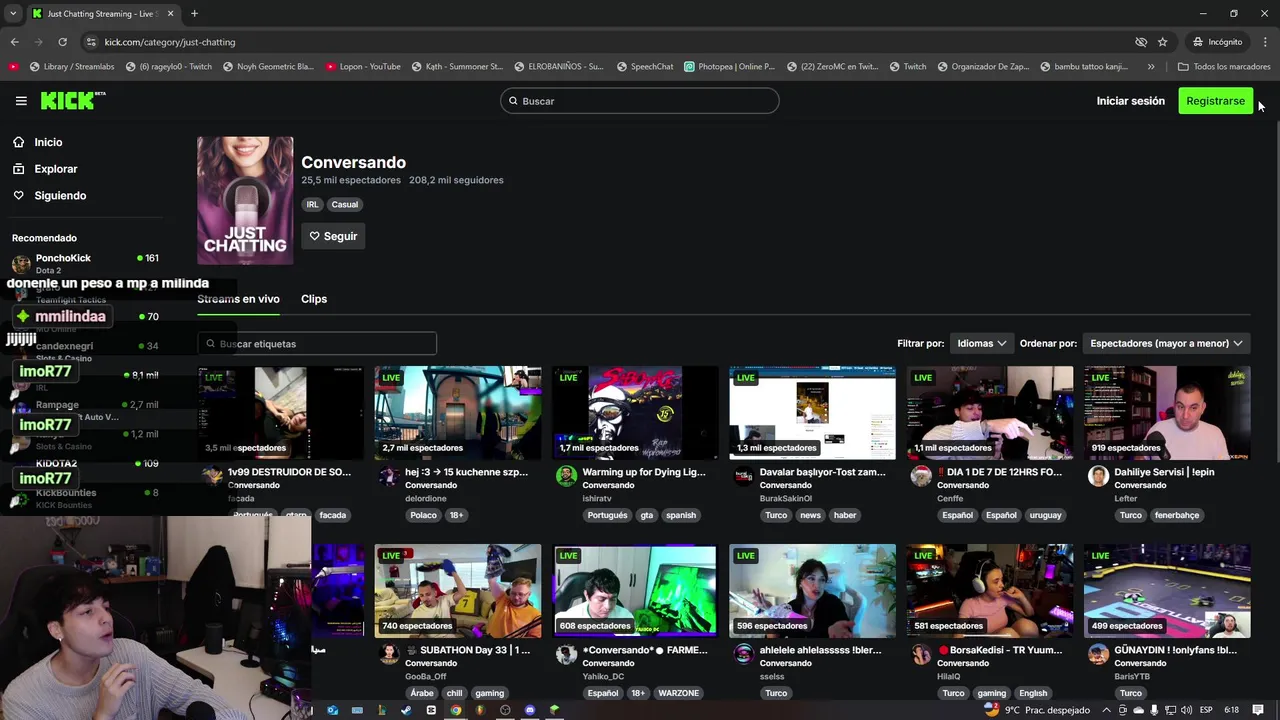Go to Siguiendo in sidebar
This screenshot has width=1280, height=720.
pyautogui.click(x=60, y=196)
